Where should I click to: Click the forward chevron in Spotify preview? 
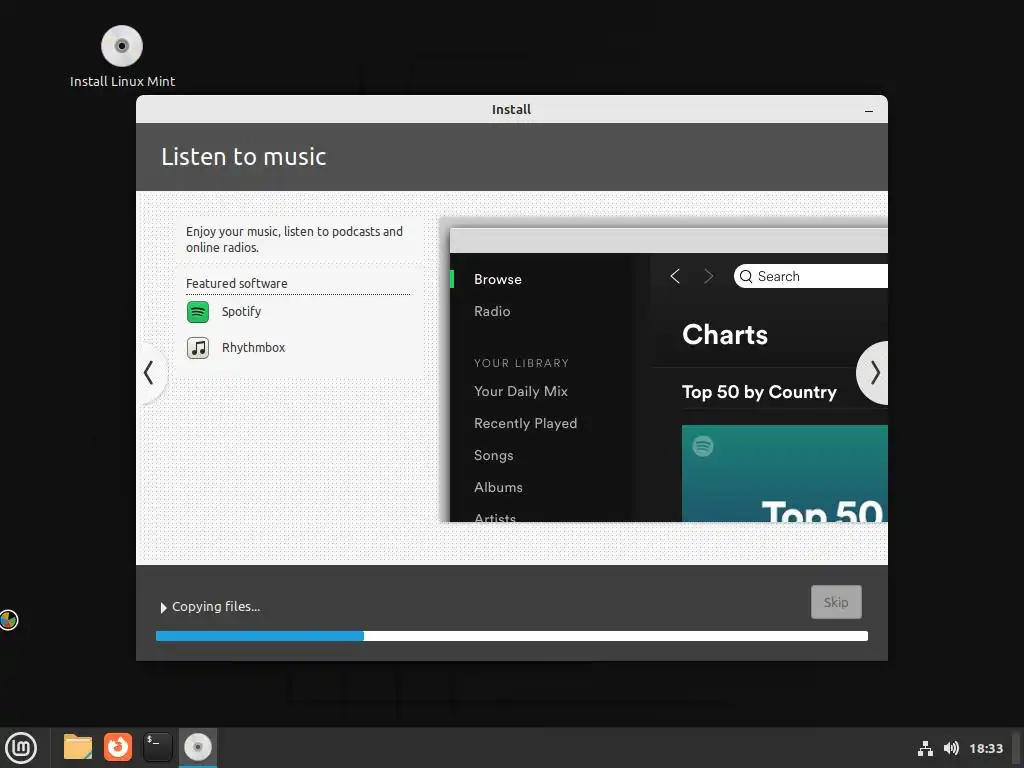point(709,276)
